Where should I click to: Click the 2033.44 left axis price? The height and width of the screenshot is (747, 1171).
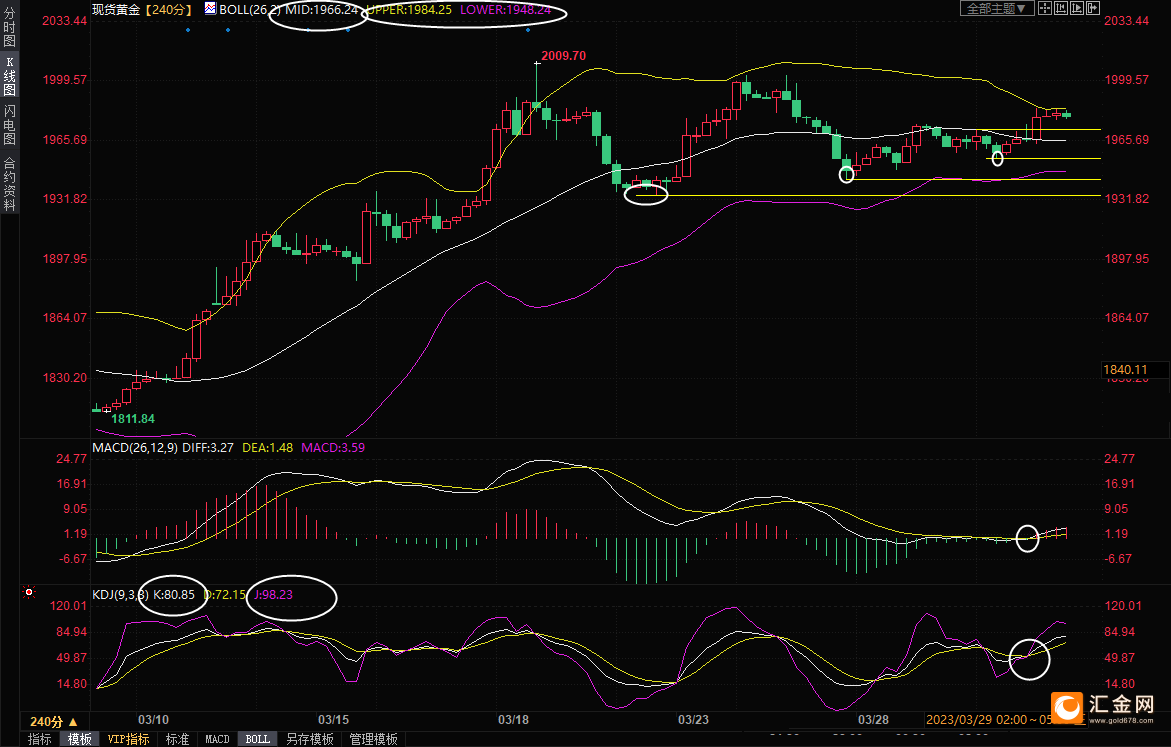pyautogui.click(x=64, y=21)
